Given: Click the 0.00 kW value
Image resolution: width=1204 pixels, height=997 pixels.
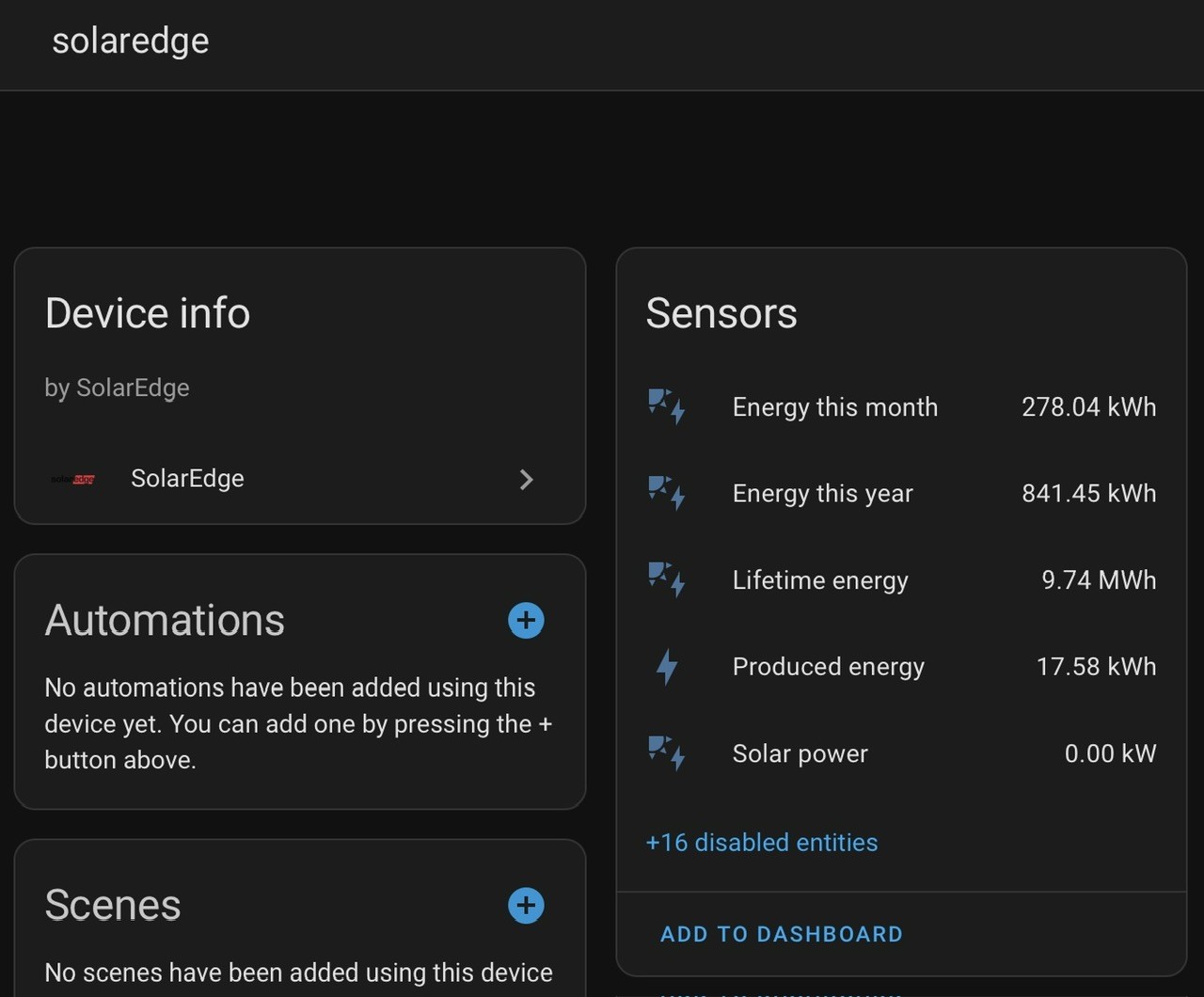Looking at the screenshot, I should click(1111, 753).
